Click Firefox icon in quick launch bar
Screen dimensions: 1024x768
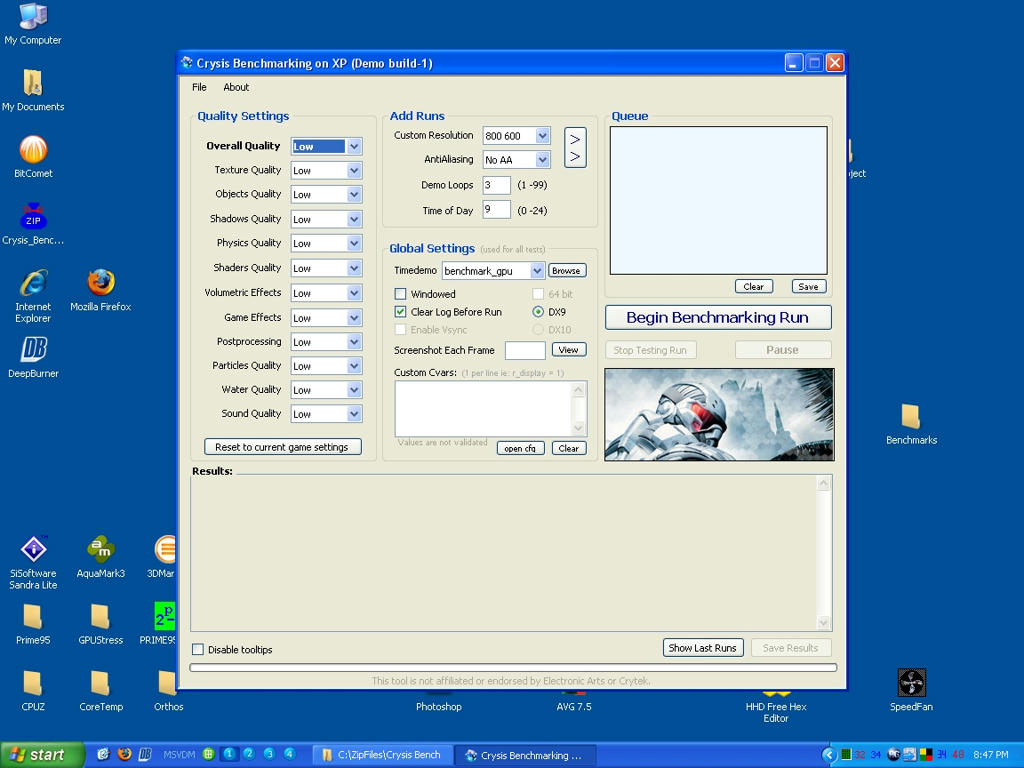(x=124, y=754)
